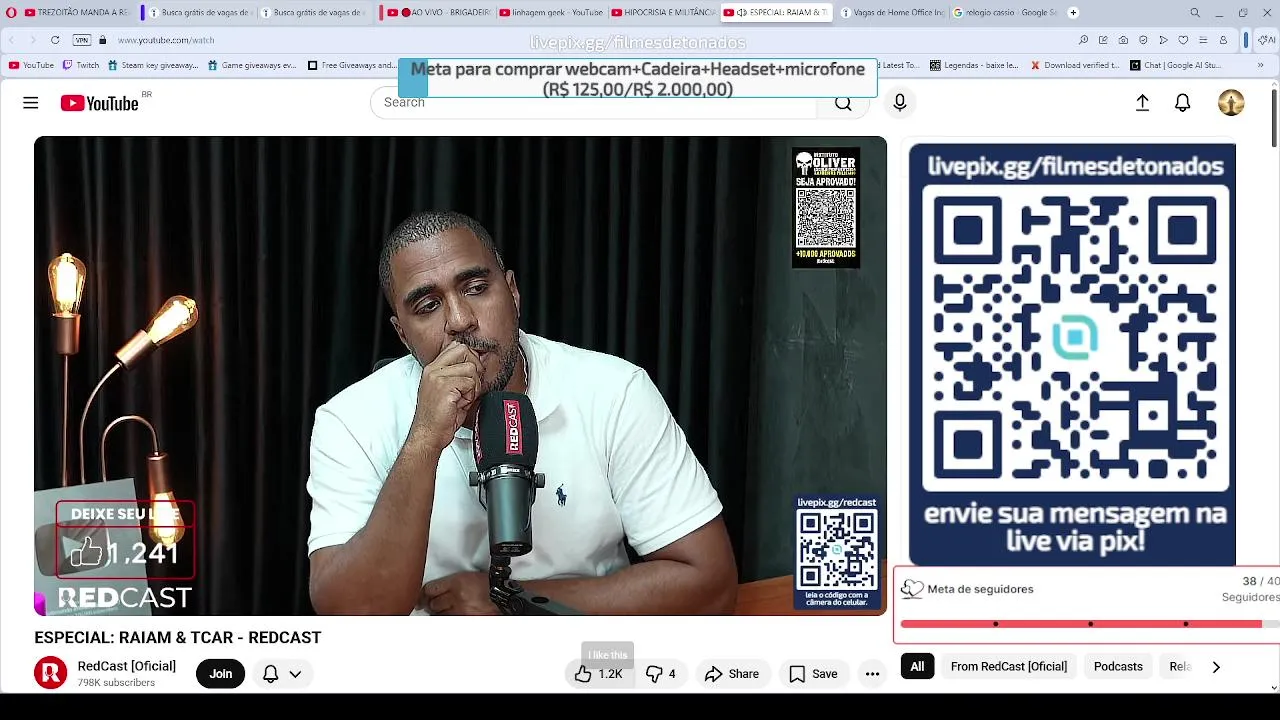Open the Legendas - baixe le bookmark
This screenshot has width=1280, height=720.
[x=974, y=65]
